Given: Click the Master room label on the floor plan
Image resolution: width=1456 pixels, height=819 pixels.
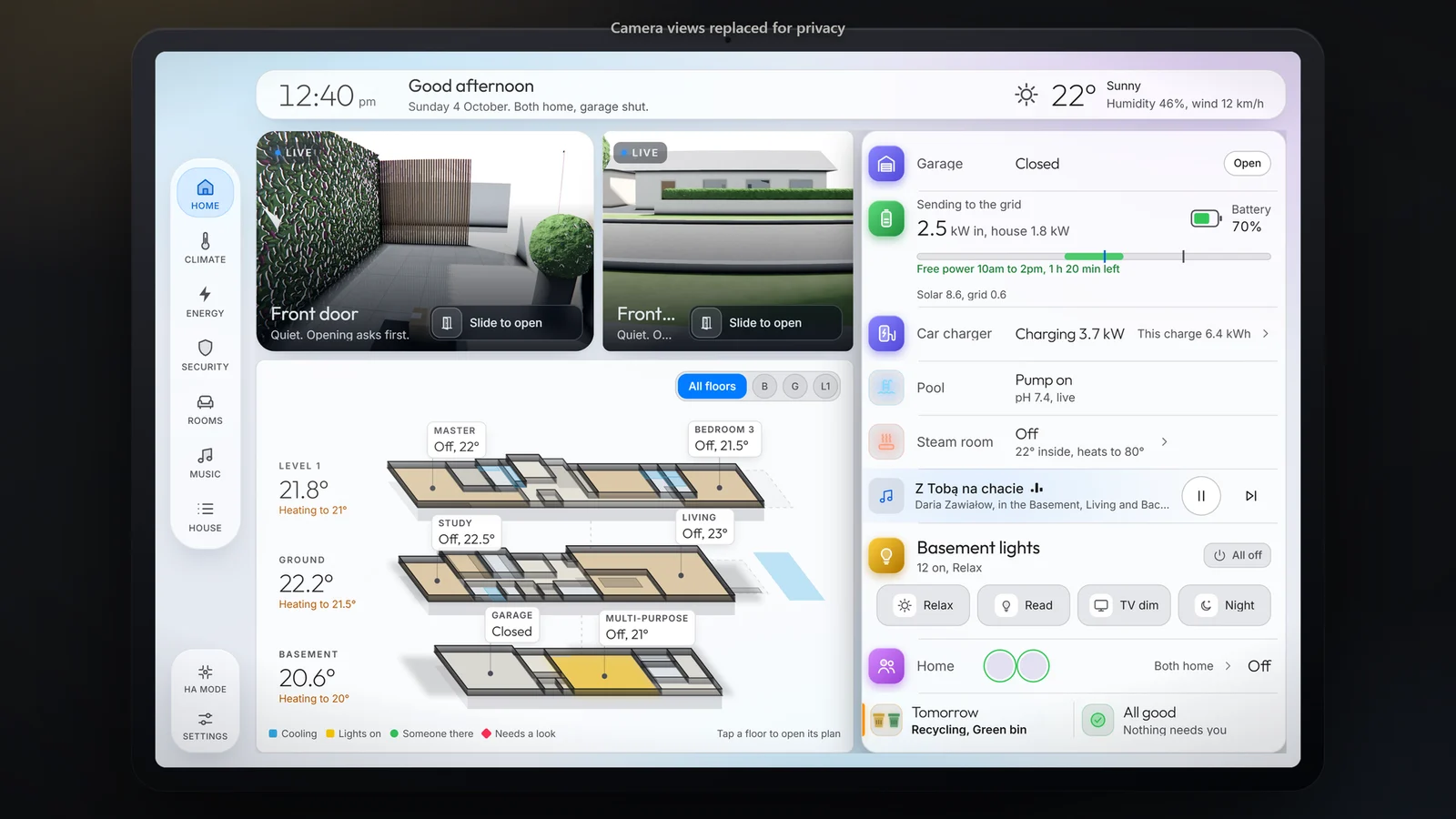Looking at the screenshot, I should (456, 439).
